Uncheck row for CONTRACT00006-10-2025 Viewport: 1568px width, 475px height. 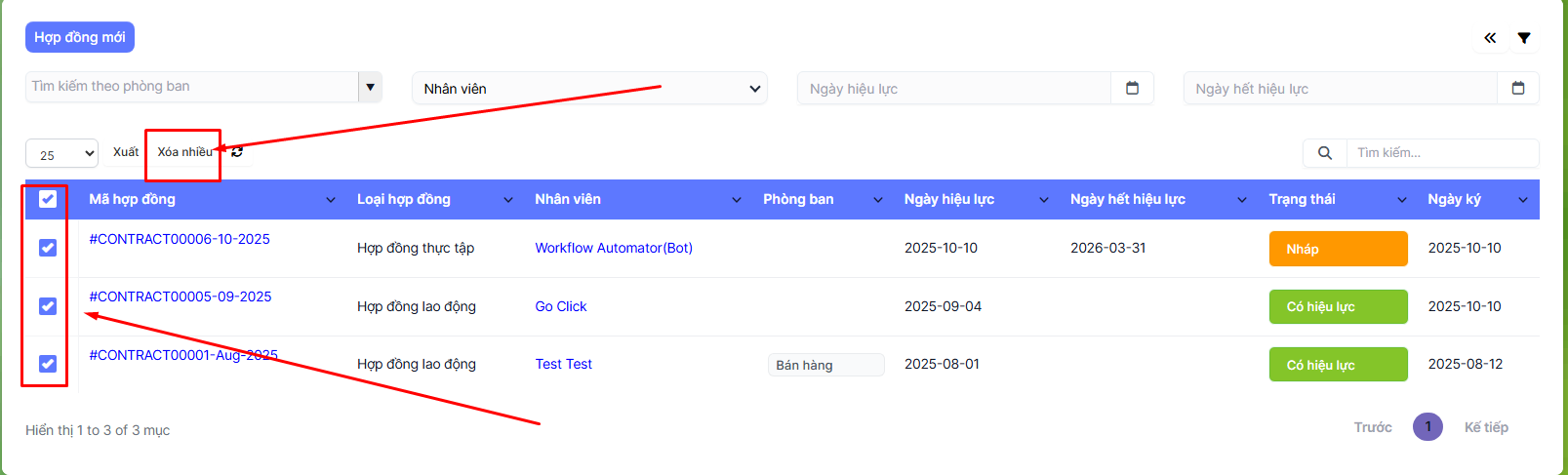click(48, 248)
